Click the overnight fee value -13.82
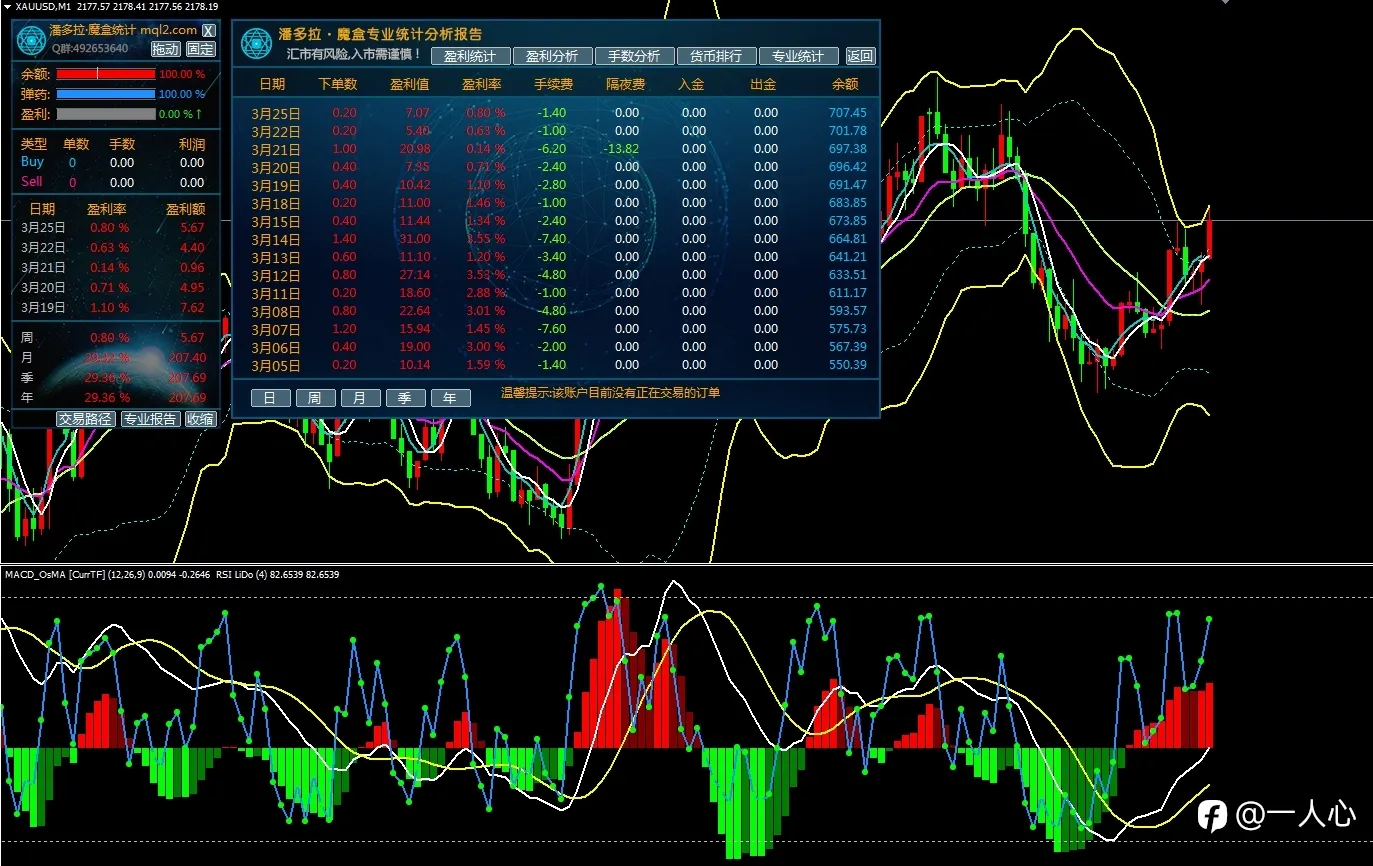1373x866 pixels. [621, 149]
